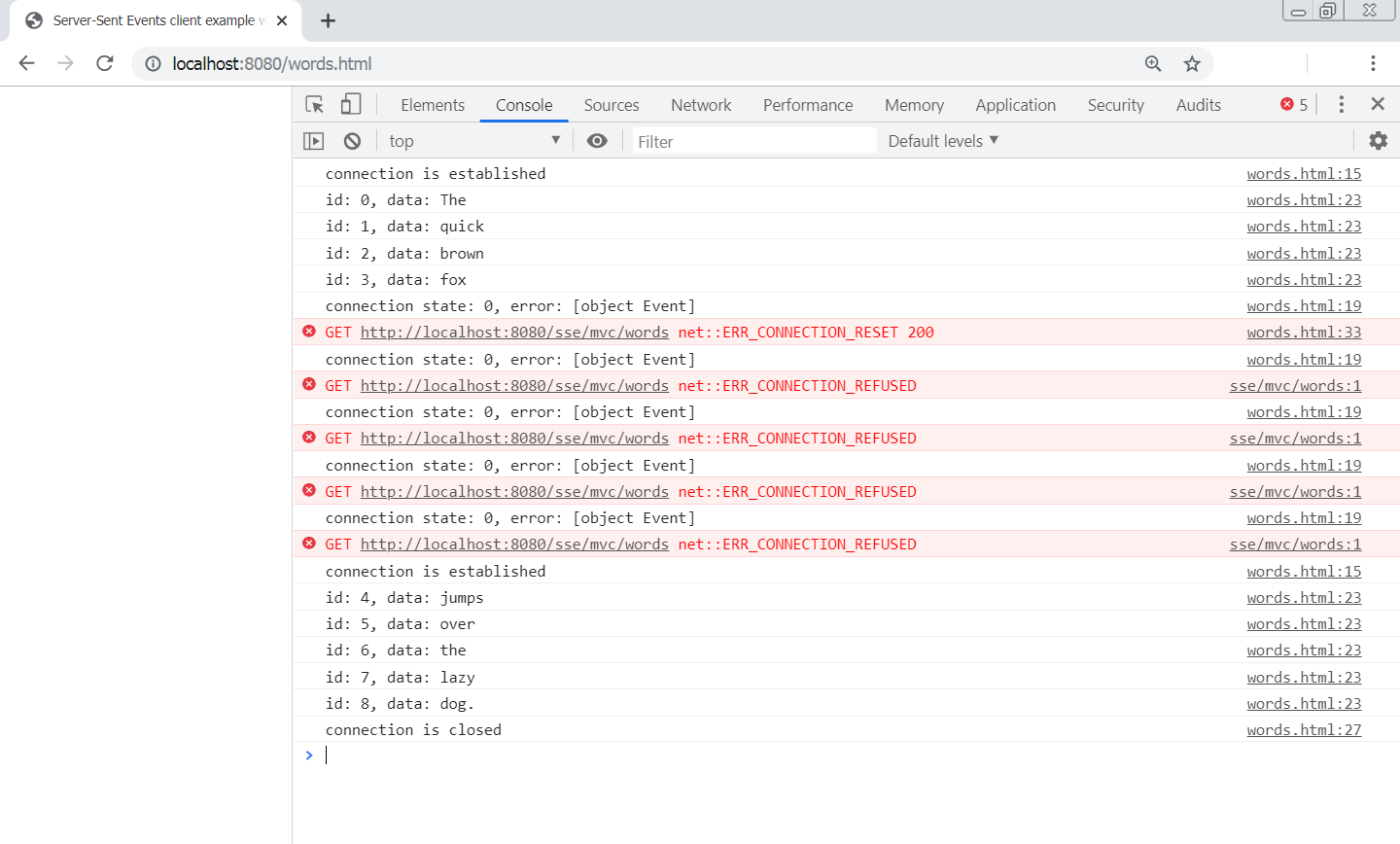Viewport: 1400px width, 844px height.
Task: Open the Application tab
Action: coord(1015,105)
